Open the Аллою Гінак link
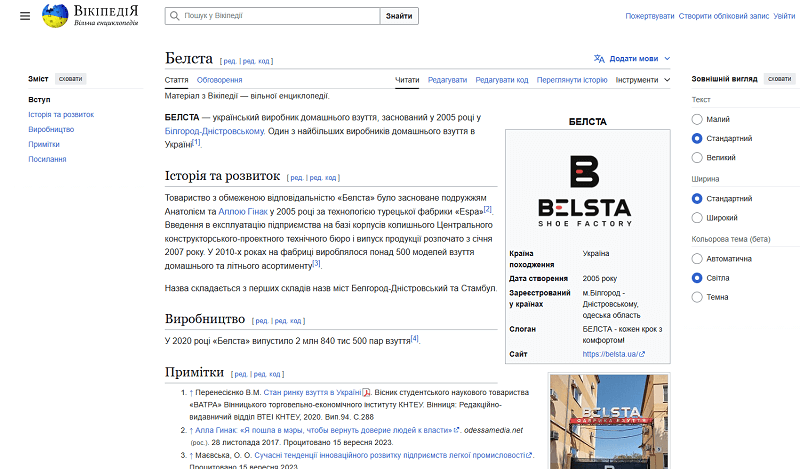The image size is (800, 469). pos(243,211)
